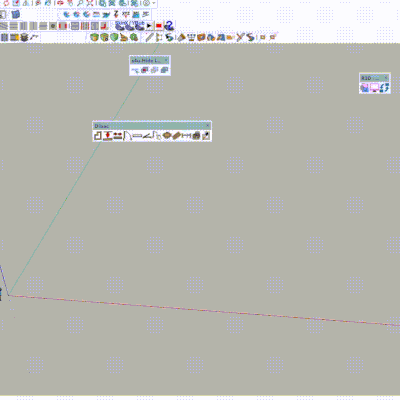Click the blue picture icon in second row
Viewport: 400px width, 400px height.
136,14
